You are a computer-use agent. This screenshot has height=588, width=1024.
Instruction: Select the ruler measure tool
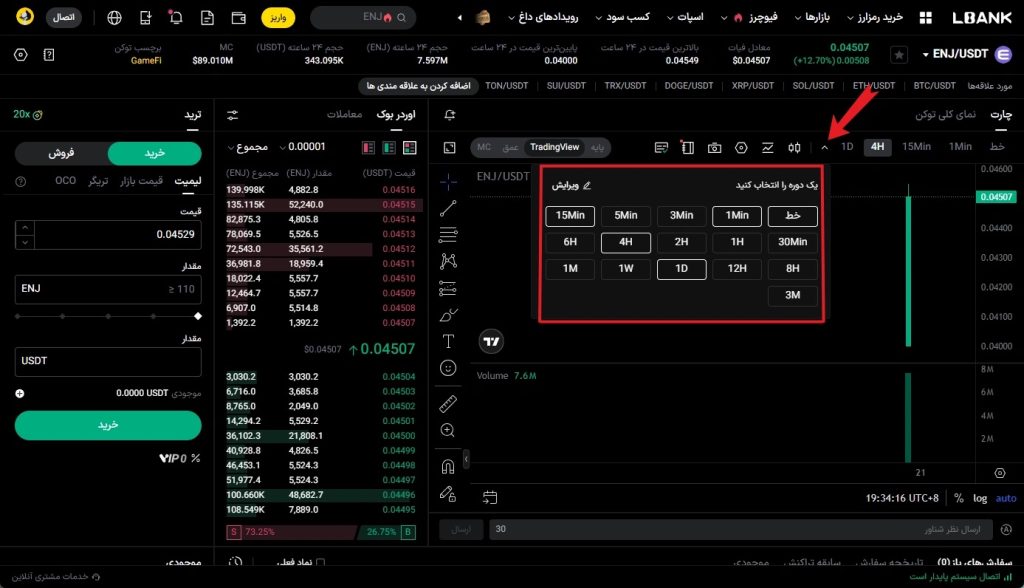coord(448,404)
